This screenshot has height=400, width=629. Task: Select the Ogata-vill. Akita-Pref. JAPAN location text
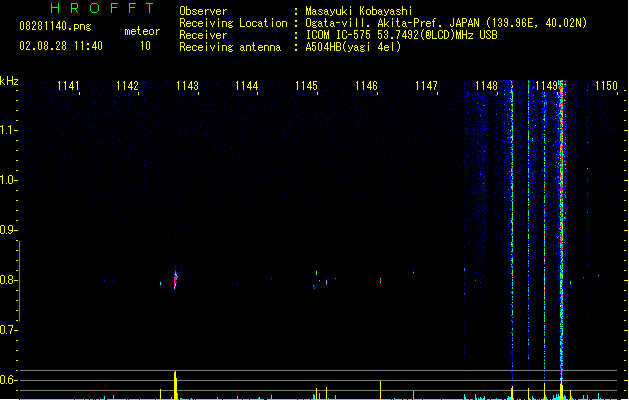(x=446, y=23)
